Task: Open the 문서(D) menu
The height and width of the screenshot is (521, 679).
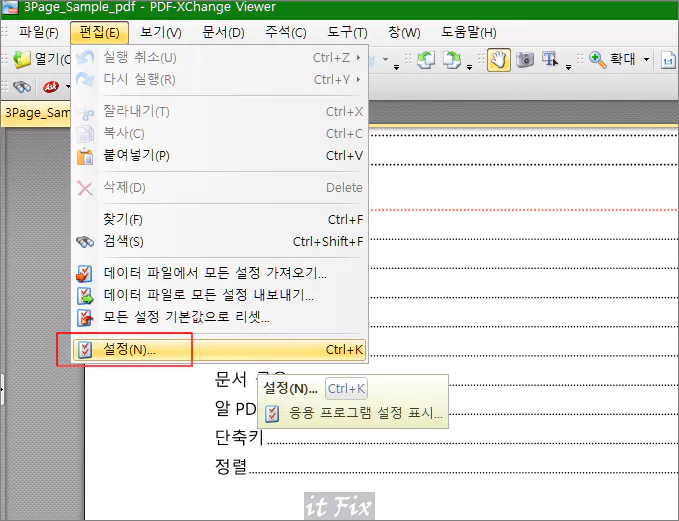Action: coord(223,32)
